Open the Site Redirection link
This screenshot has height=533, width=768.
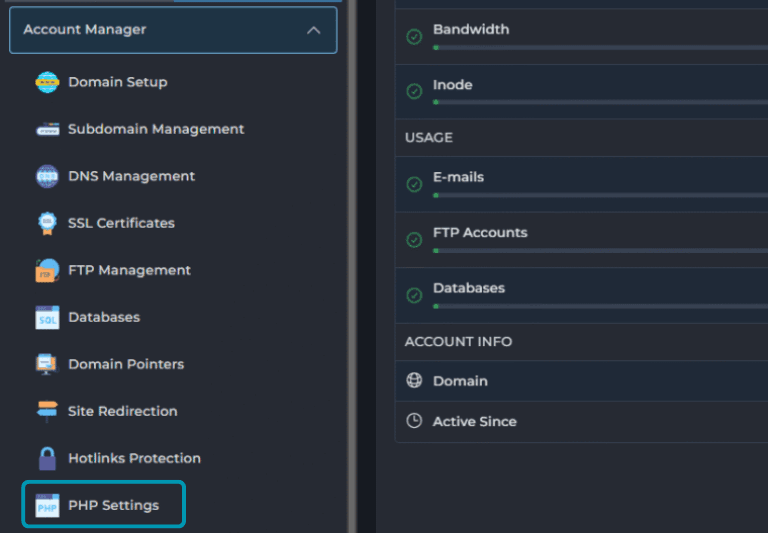click(122, 411)
